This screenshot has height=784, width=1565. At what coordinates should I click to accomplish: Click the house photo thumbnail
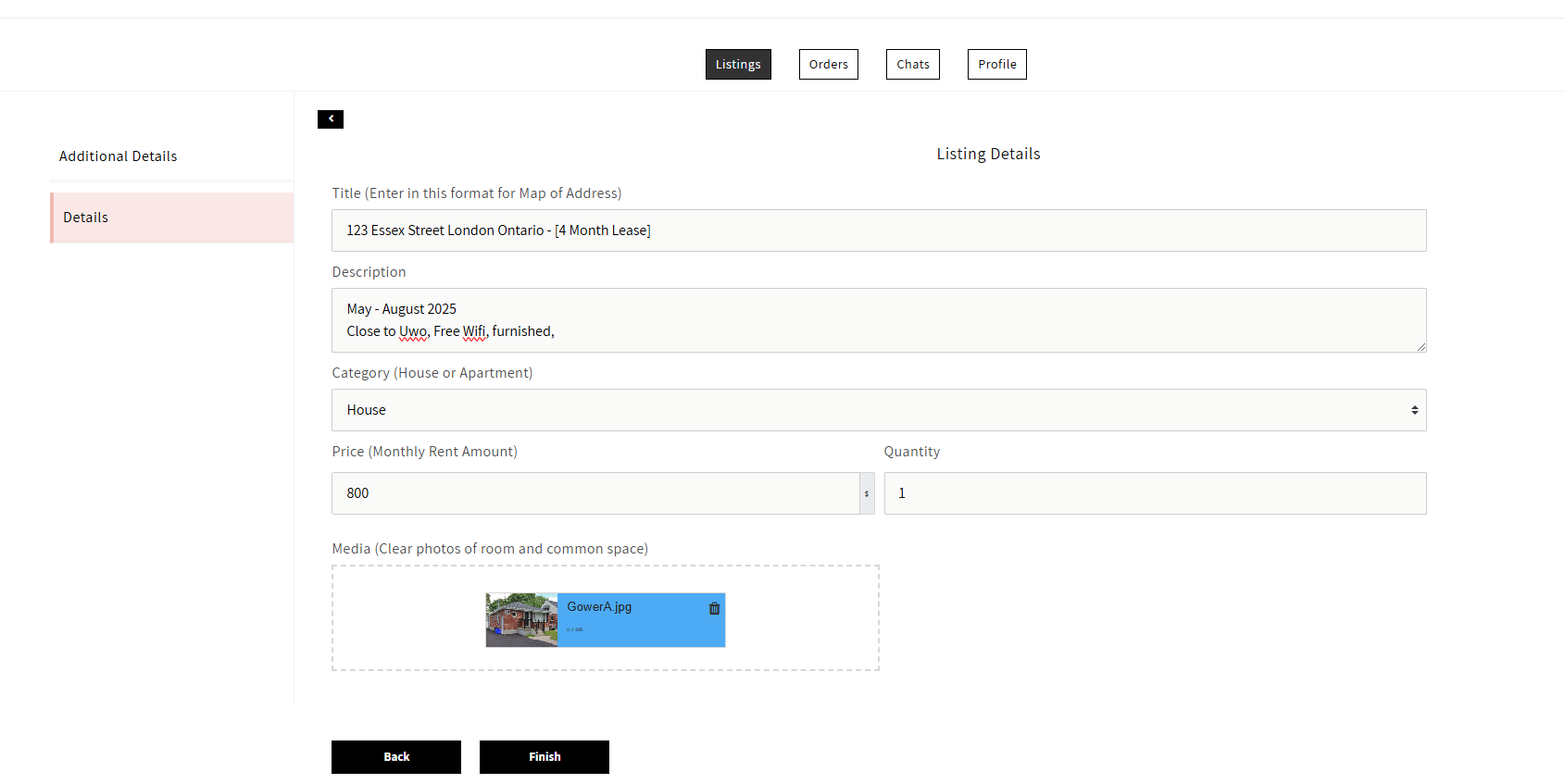click(x=521, y=620)
